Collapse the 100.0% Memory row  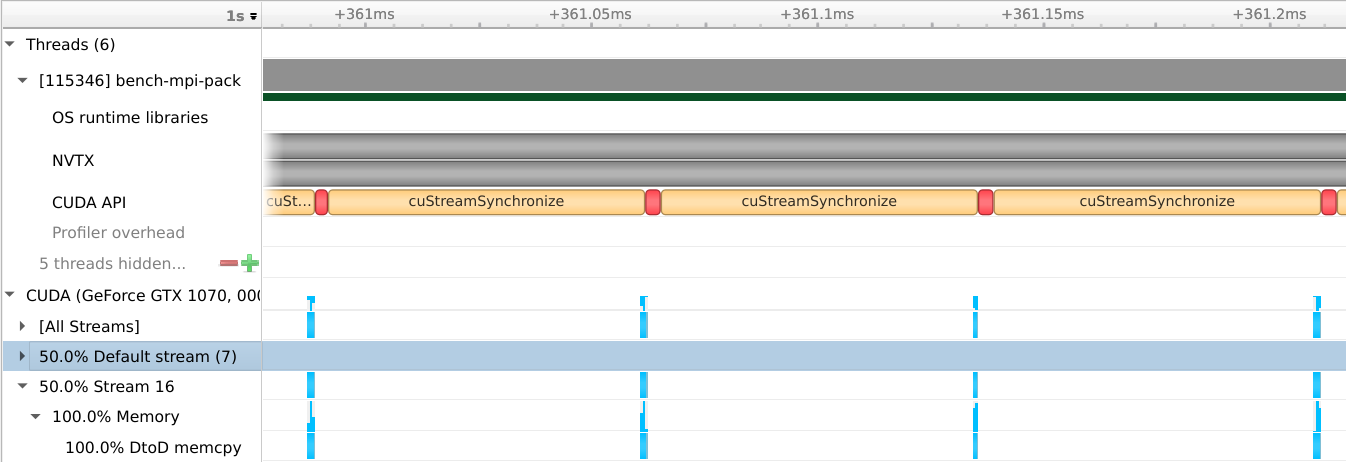(36, 416)
